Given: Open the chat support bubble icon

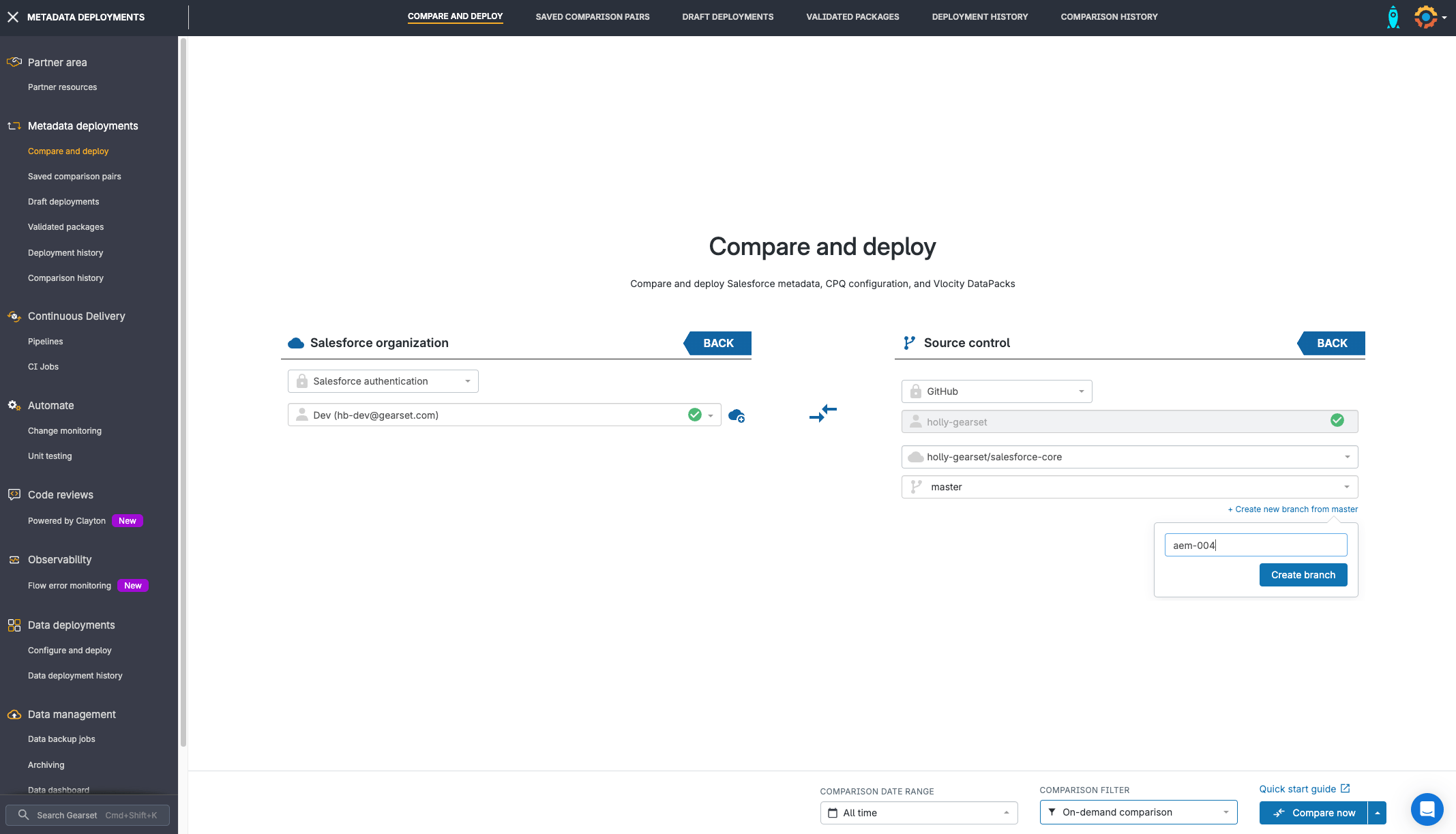Looking at the screenshot, I should click(x=1427, y=809).
